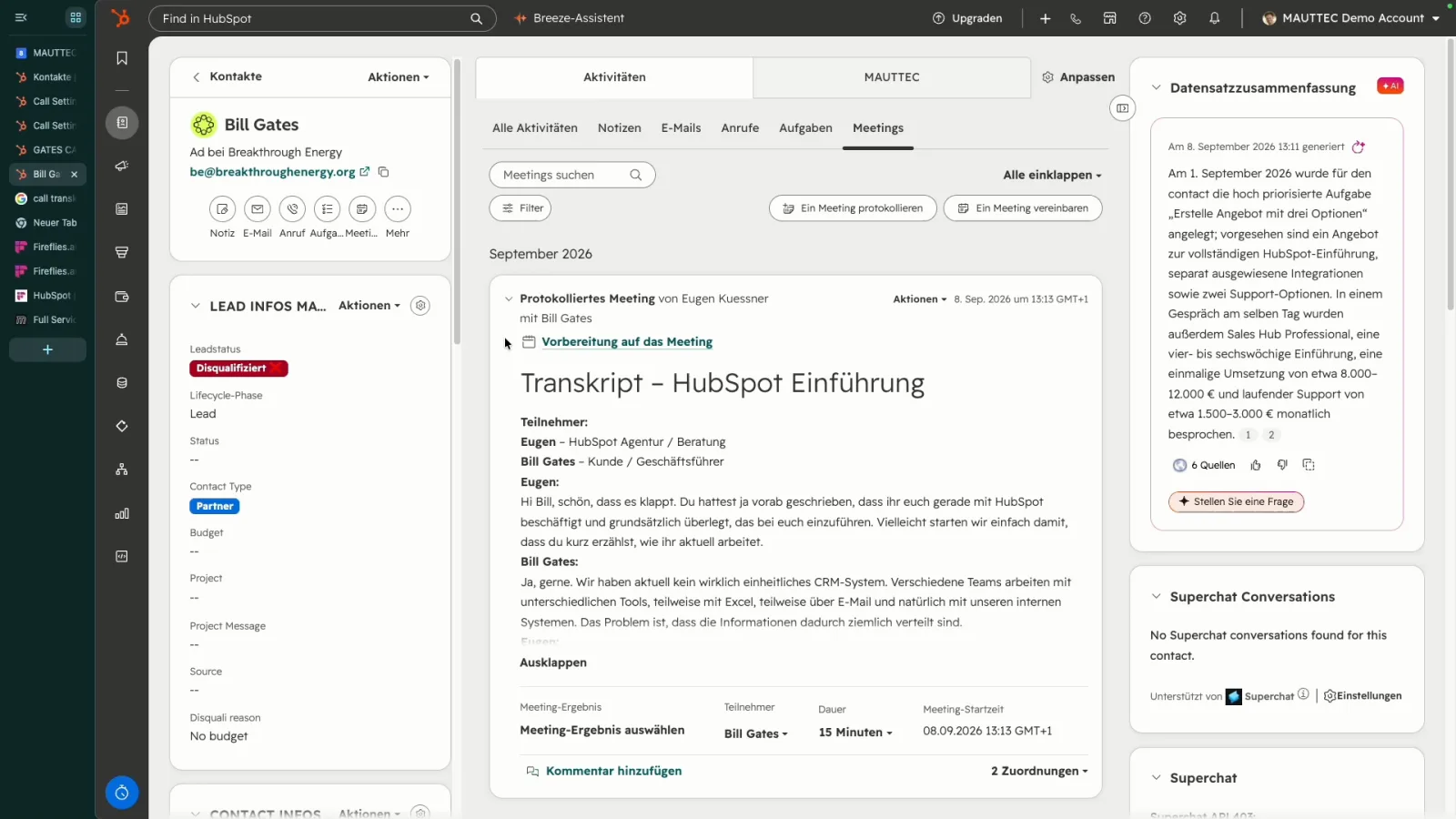Image resolution: width=1456 pixels, height=819 pixels.
Task: Click the Meeting calendar icon
Action: coord(362,209)
